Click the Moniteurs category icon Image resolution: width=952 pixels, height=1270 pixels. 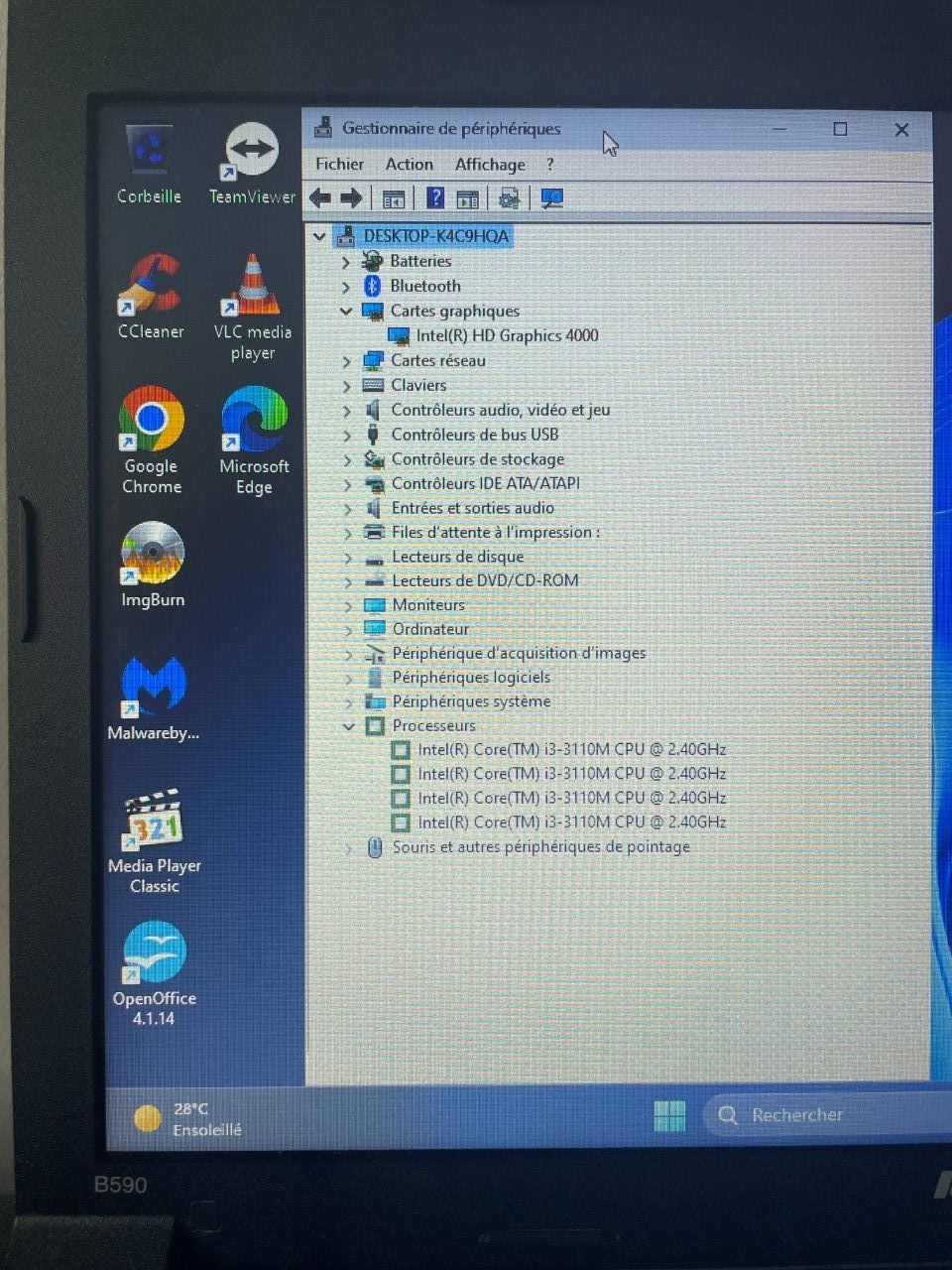click(374, 605)
